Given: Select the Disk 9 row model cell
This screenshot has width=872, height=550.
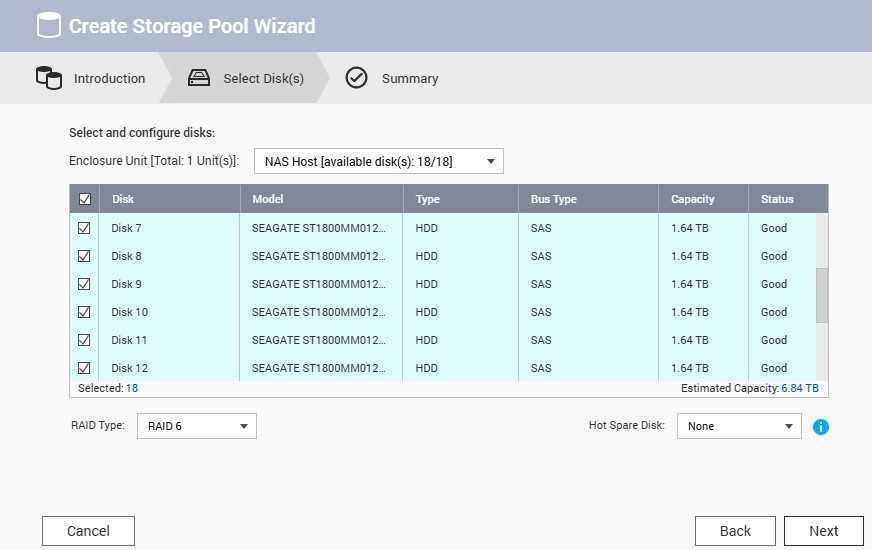Looking at the screenshot, I should click(x=320, y=284).
